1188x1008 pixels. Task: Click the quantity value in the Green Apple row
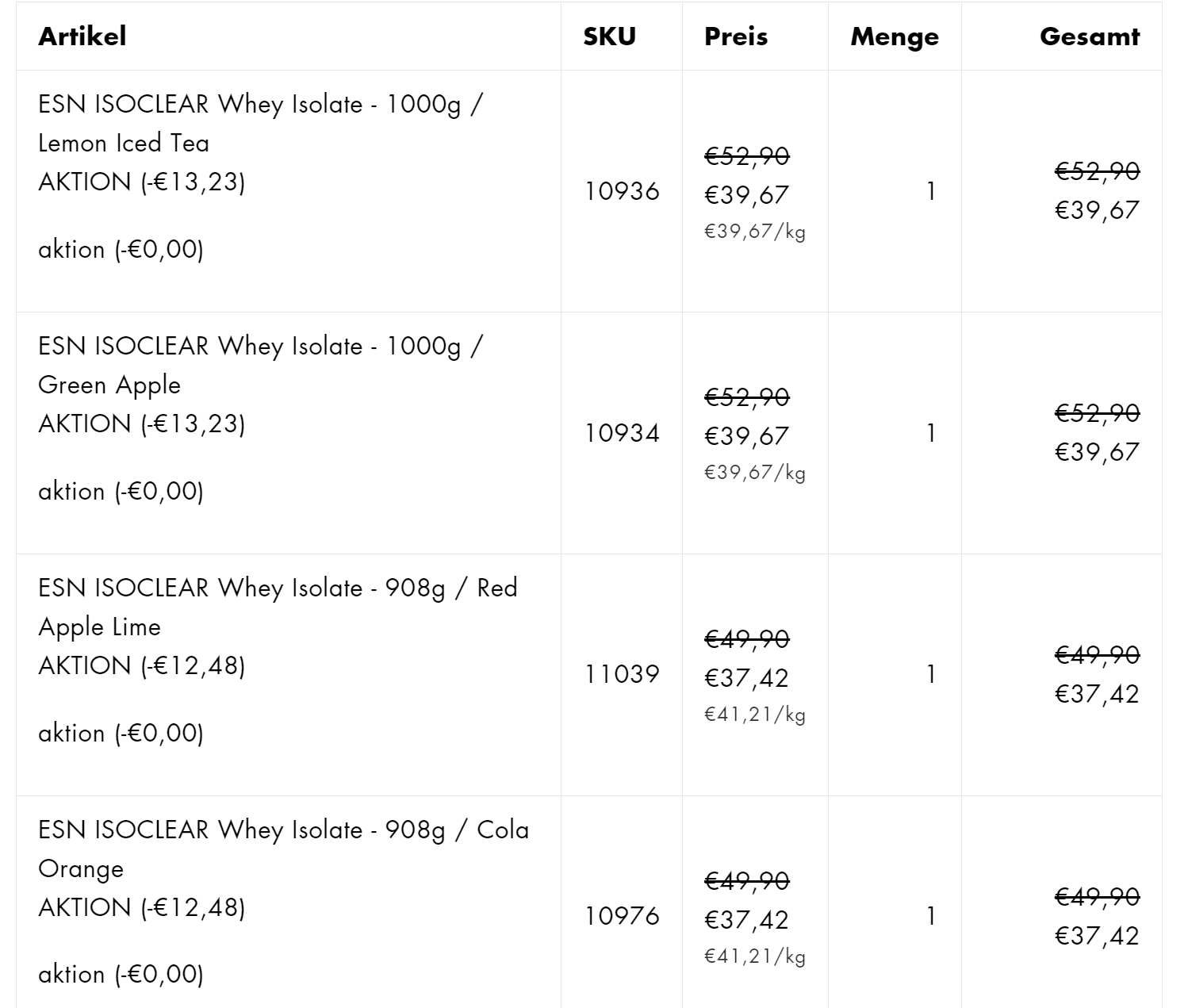click(931, 433)
